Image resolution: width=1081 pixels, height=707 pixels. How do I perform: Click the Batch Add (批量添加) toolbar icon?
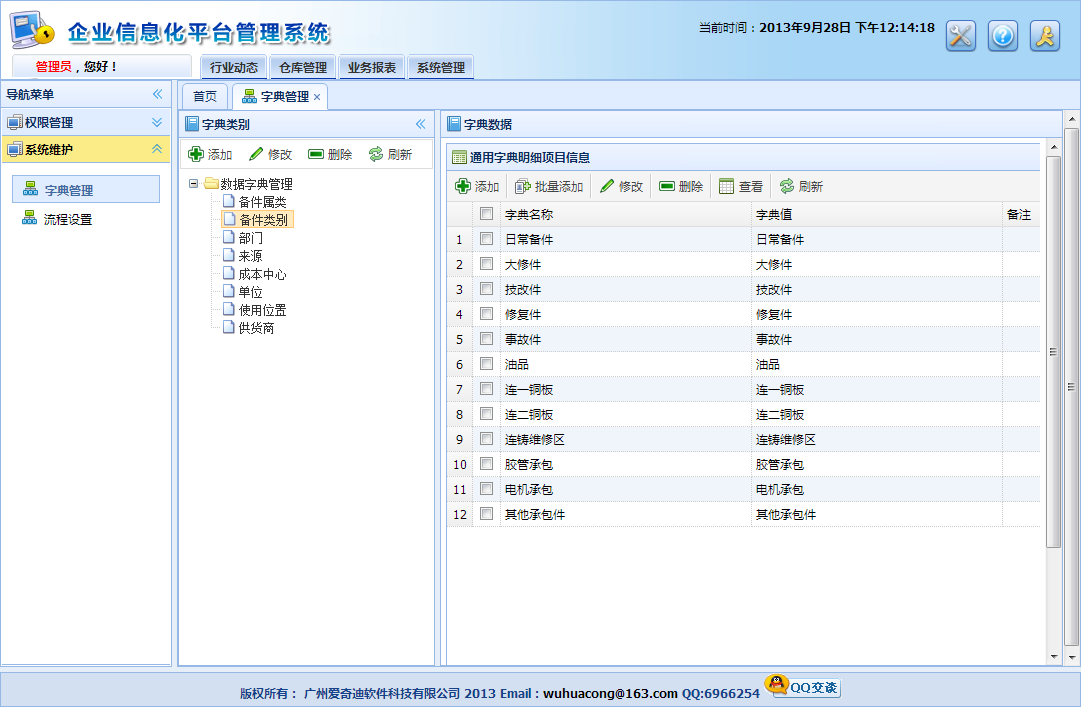(522, 186)
